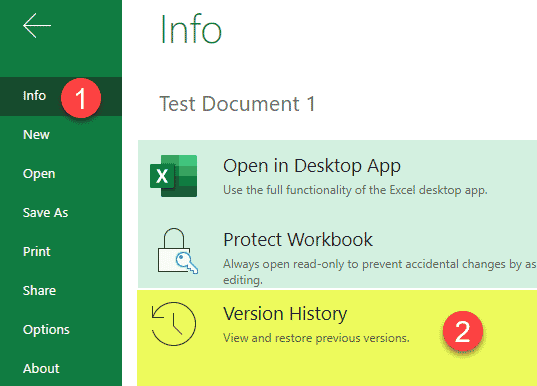The image size is (537, 386).
Task: Click the Excel app icon
Action: [174, 176]
